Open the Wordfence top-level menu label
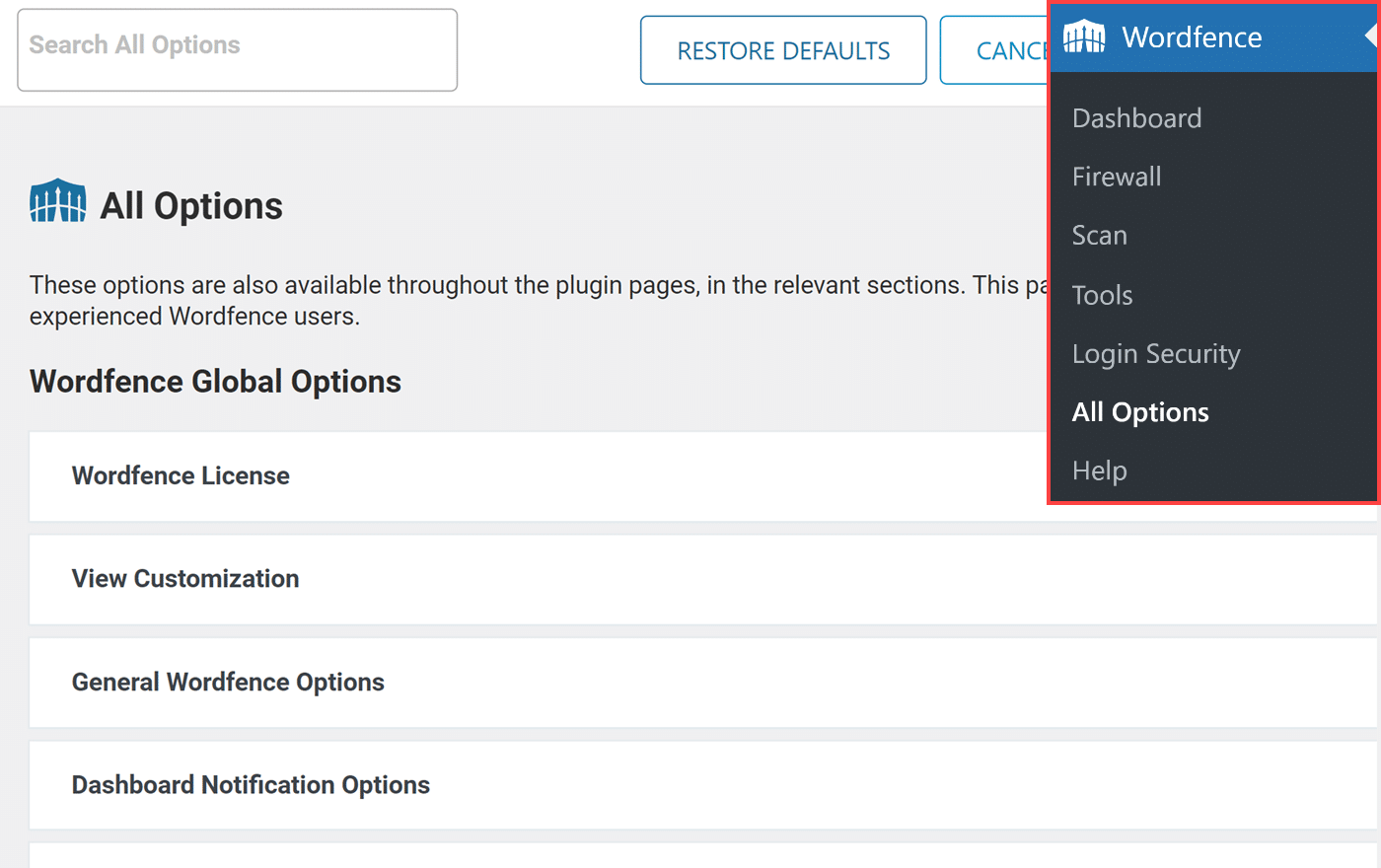Image resolution: width=1381 pixels, height=868 pixels. point(1192,37)
